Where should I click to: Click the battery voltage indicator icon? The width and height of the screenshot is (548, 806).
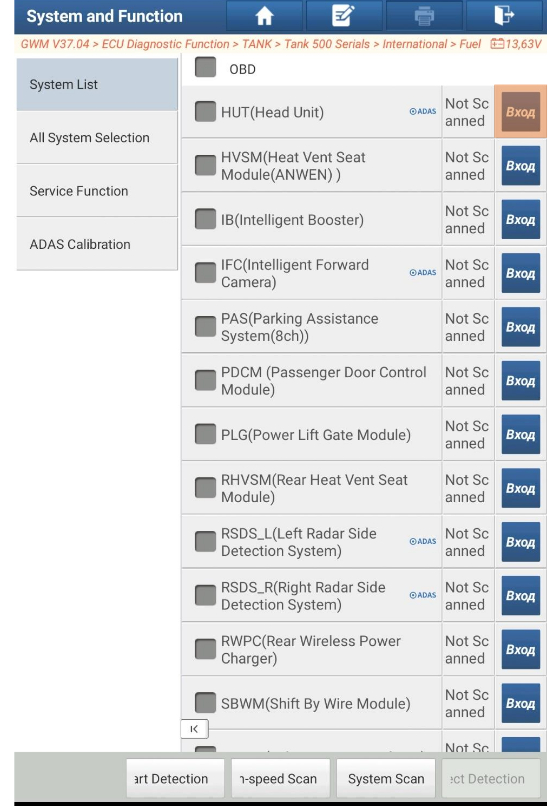(x=497, y=44)
